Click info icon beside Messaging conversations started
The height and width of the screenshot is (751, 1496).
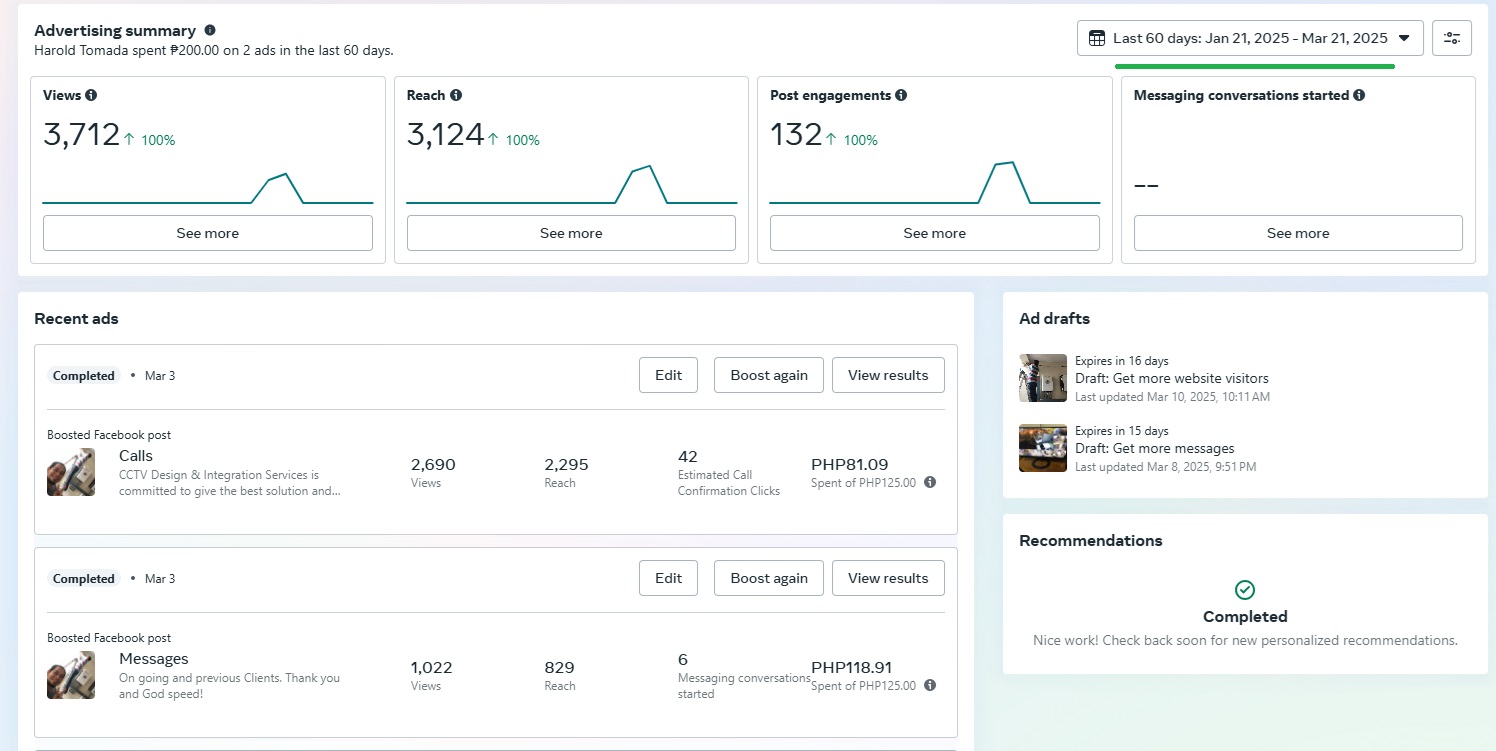[x=1359, y=96]
